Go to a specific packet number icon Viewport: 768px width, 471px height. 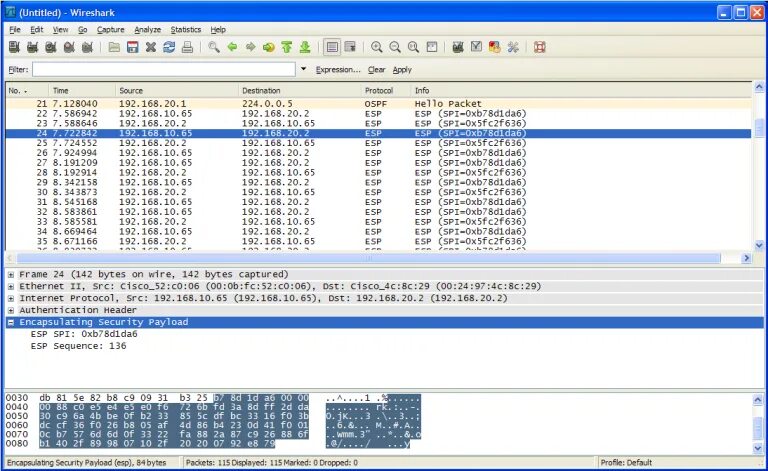(268, 47)
